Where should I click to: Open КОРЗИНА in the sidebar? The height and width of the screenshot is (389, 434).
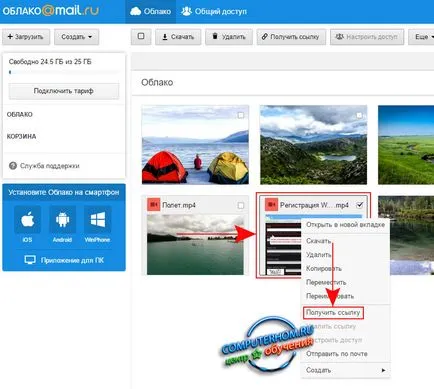click(21, 136)
